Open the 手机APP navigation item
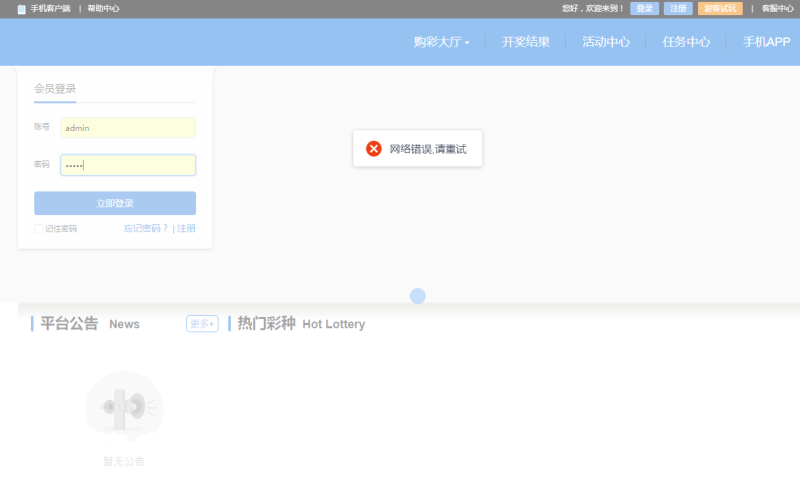 coord(766,42)
